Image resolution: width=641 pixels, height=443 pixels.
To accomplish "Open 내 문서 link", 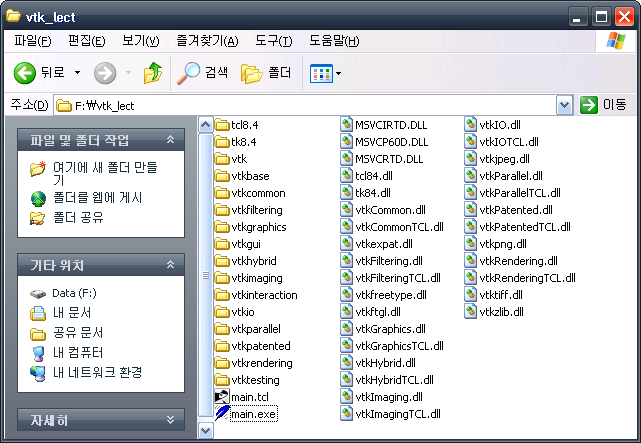I will (72, 313).
